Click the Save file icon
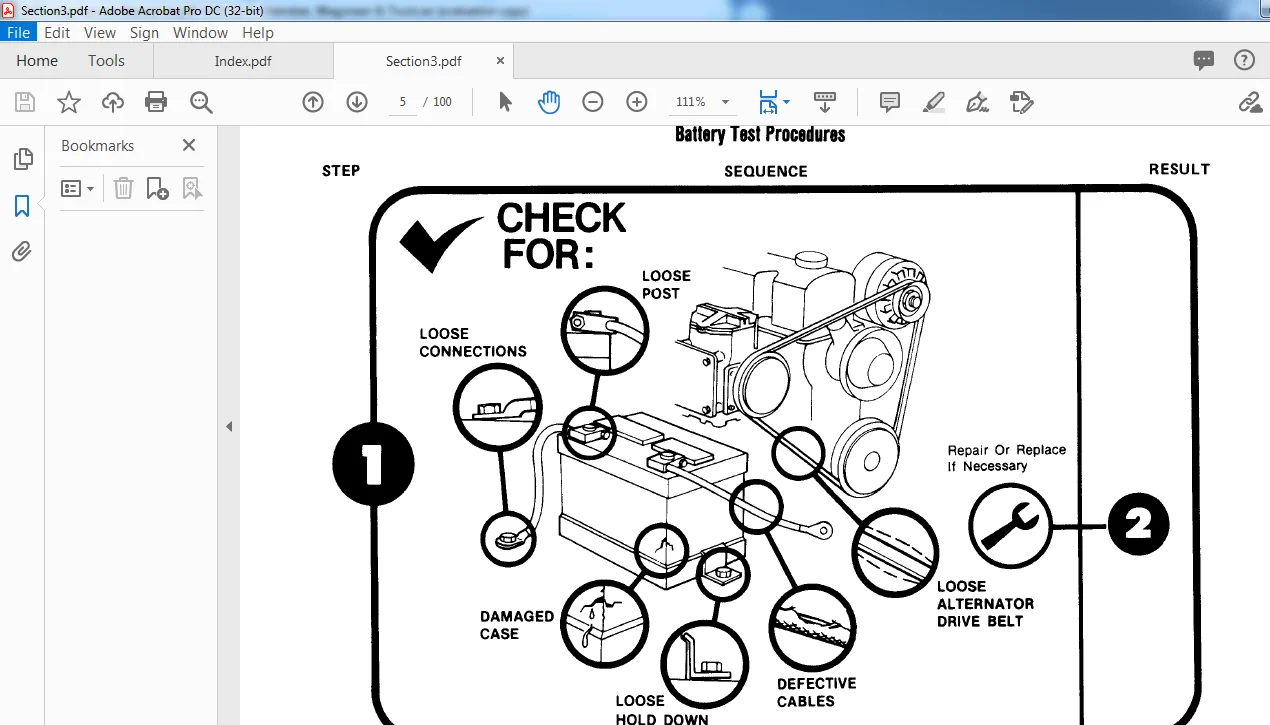Image resolution: width=1270 pixels, height=725 pixels. pos(25,102)
